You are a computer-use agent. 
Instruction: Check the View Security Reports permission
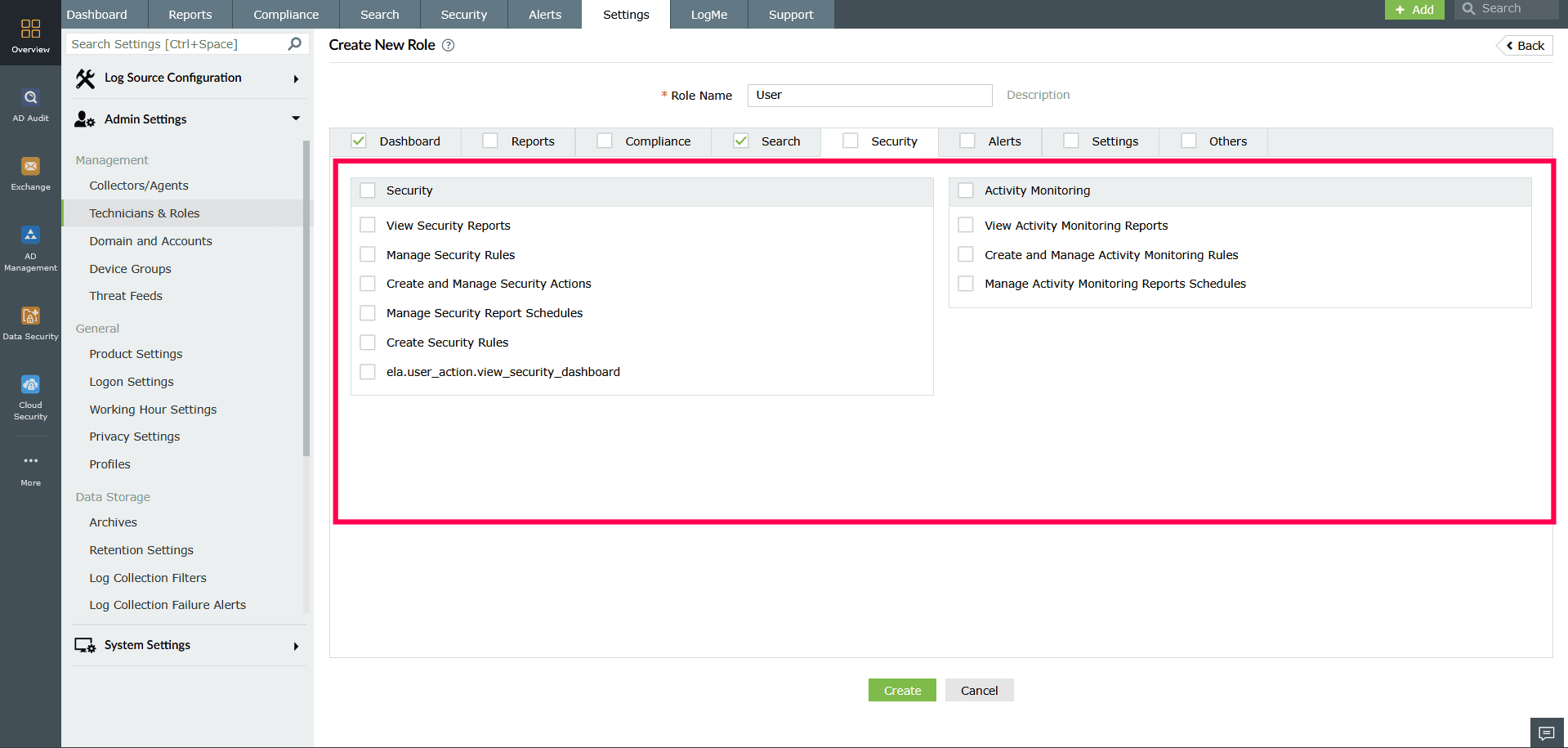click(368, 224)
